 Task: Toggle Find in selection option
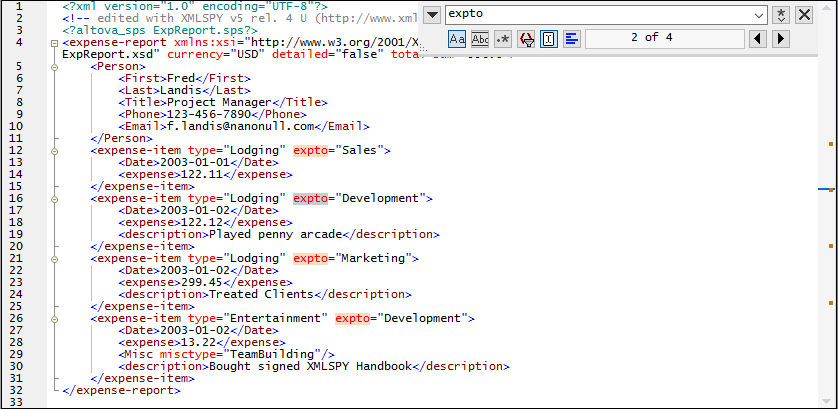click(x=549, y=38)
